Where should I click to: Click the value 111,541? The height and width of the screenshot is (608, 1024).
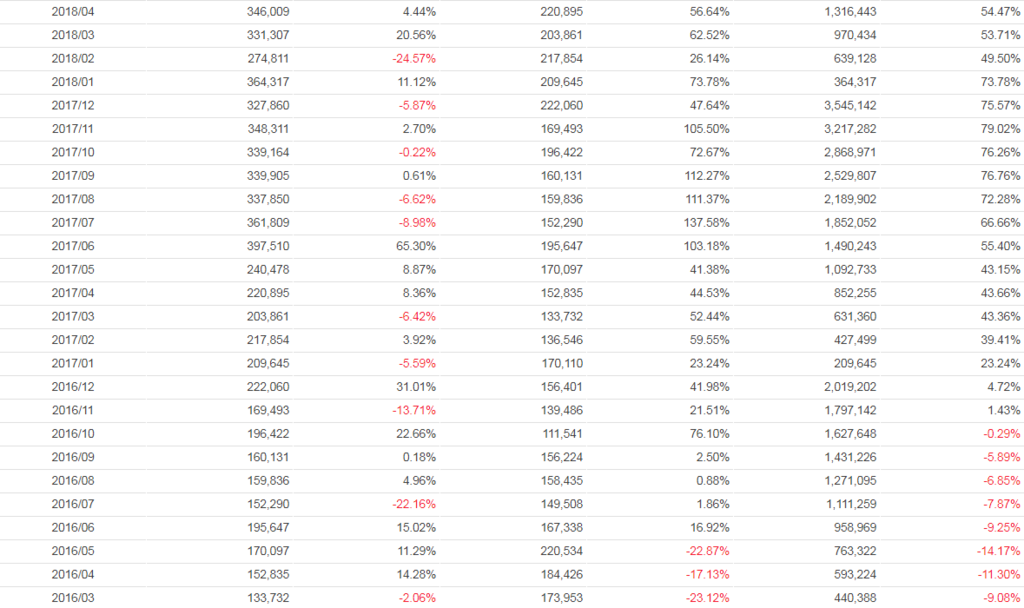[561, 434]
